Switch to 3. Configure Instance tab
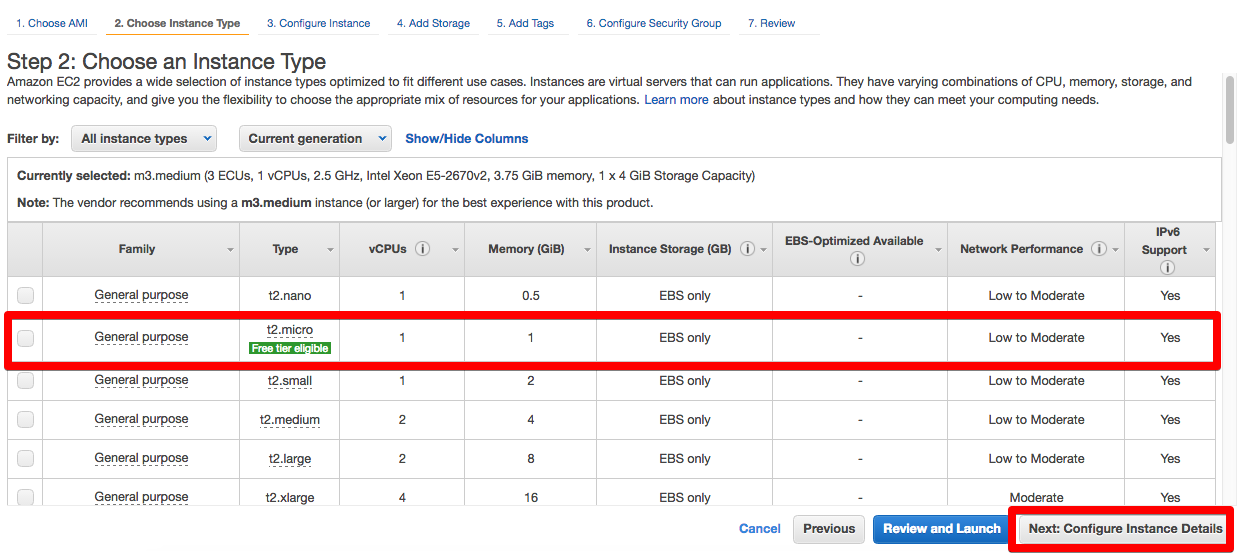The height and width of the screenshot is (555, 1238). (318, 23)
